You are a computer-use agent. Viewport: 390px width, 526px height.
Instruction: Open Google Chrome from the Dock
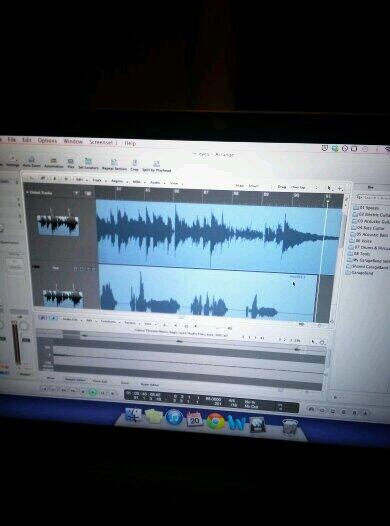tap(216, 421)
